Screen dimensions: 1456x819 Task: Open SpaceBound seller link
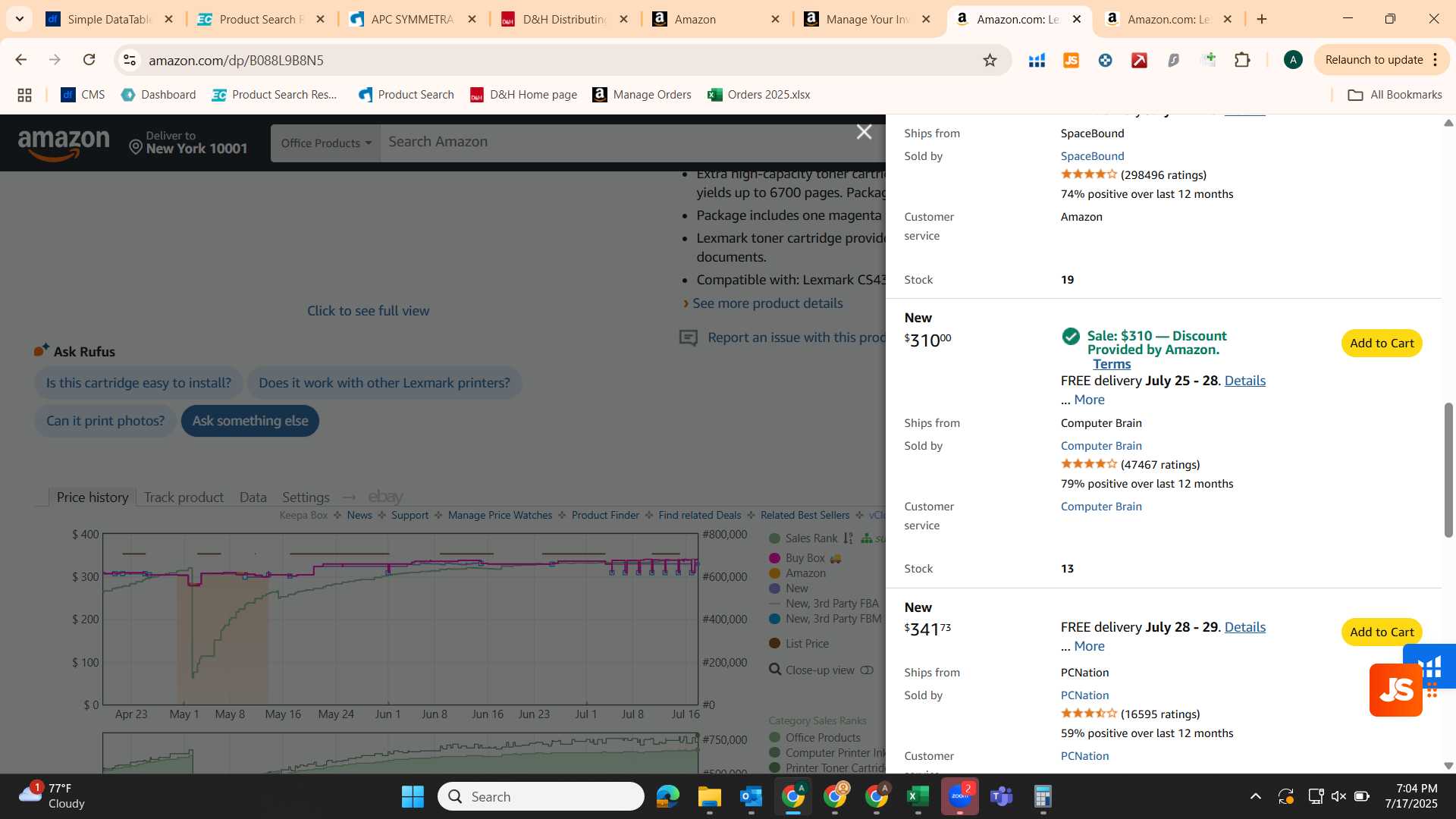(x=1092, y=156)
